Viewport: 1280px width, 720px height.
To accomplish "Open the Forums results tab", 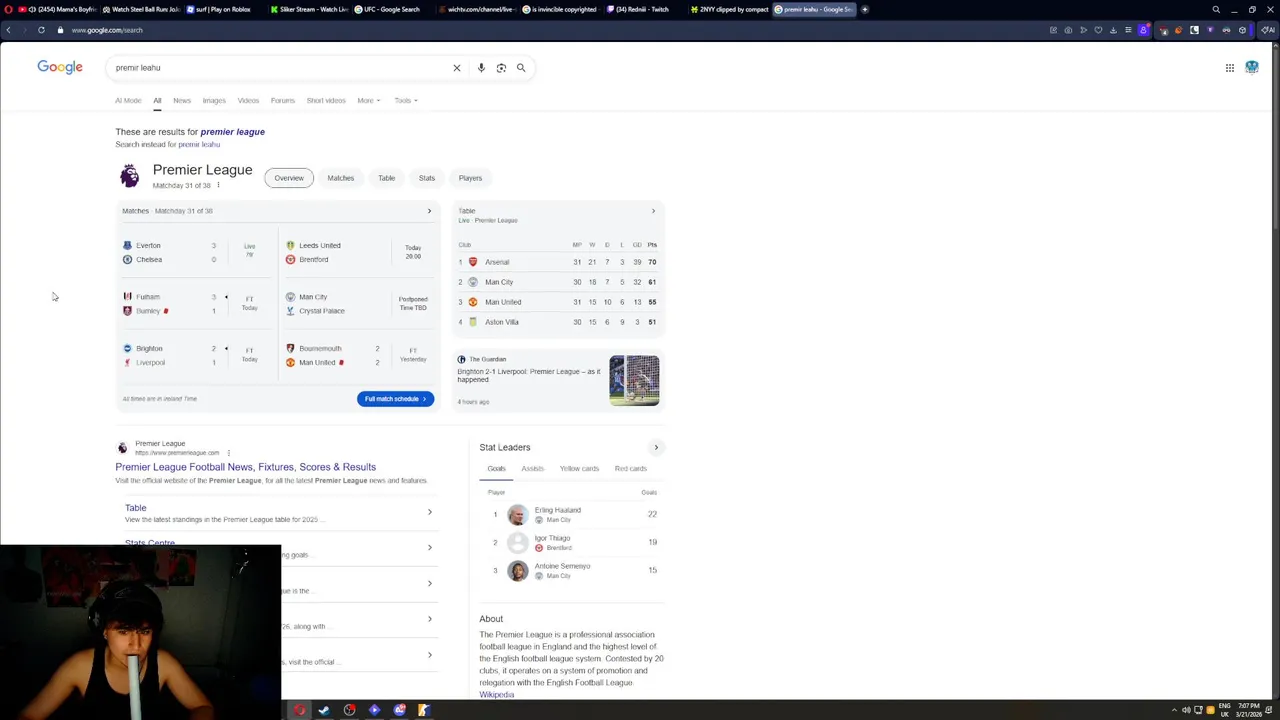I will pos(283,100).
